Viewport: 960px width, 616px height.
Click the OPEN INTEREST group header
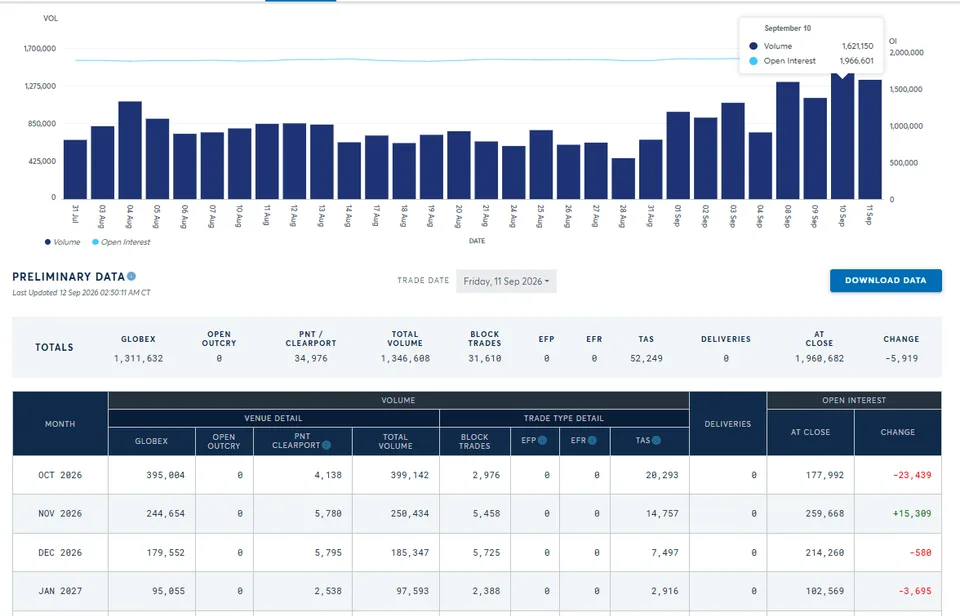point(854,400)
